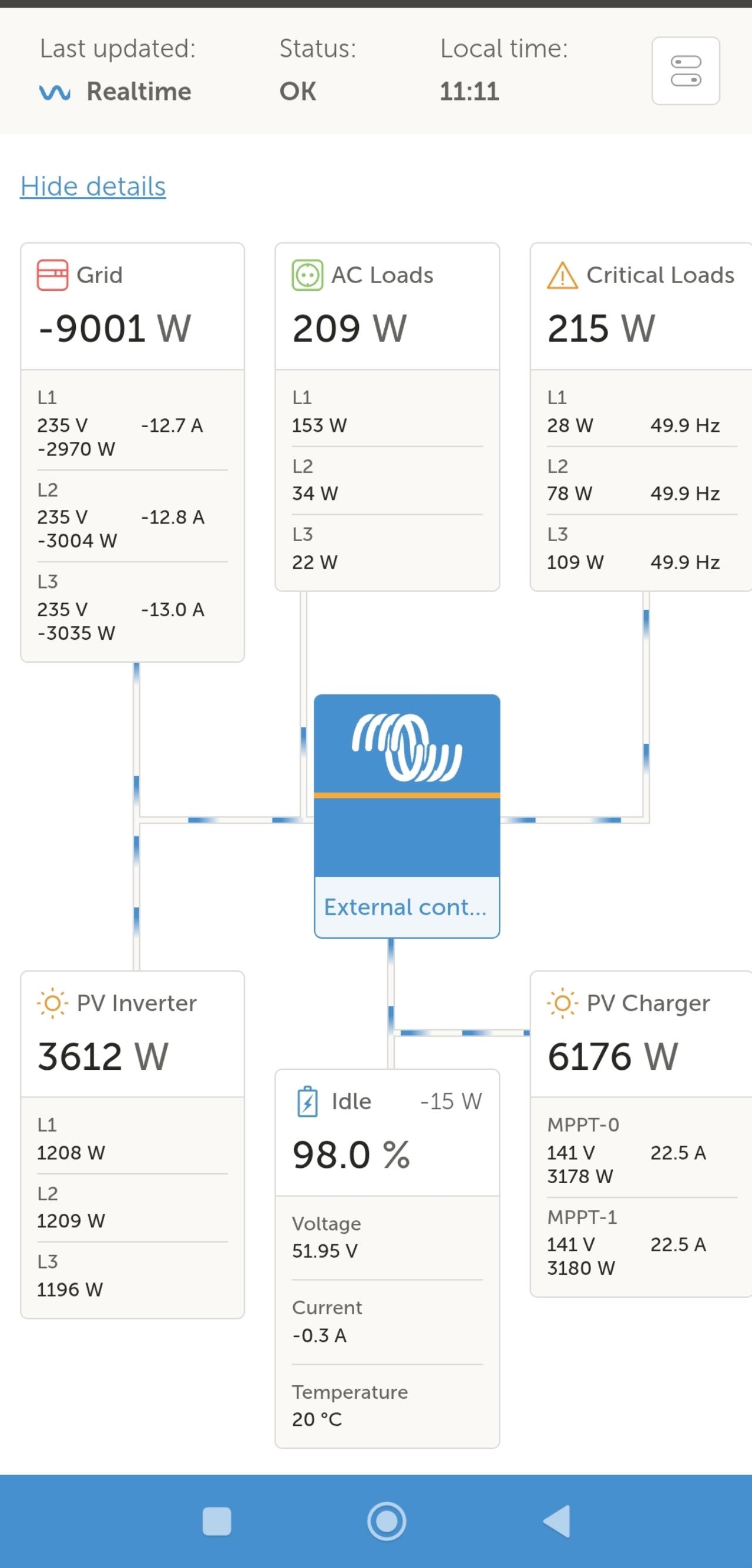
Task: Collapse details with Hide details link
Action: (x=93, y=186)
